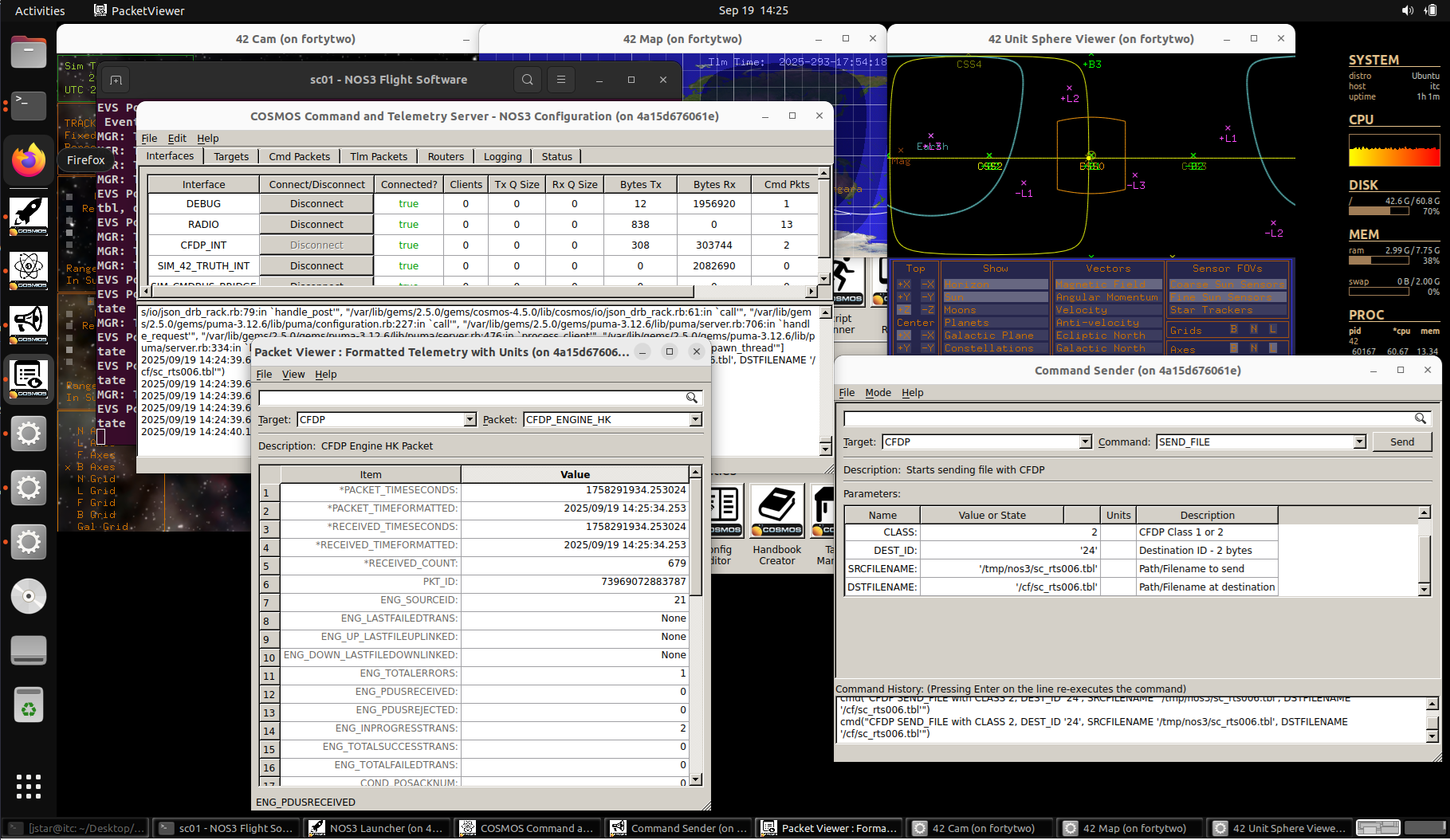Open the COSMOS rocket launcher dock icon
Viewport: 1450px width, 840px height.
tap(29, 215)
